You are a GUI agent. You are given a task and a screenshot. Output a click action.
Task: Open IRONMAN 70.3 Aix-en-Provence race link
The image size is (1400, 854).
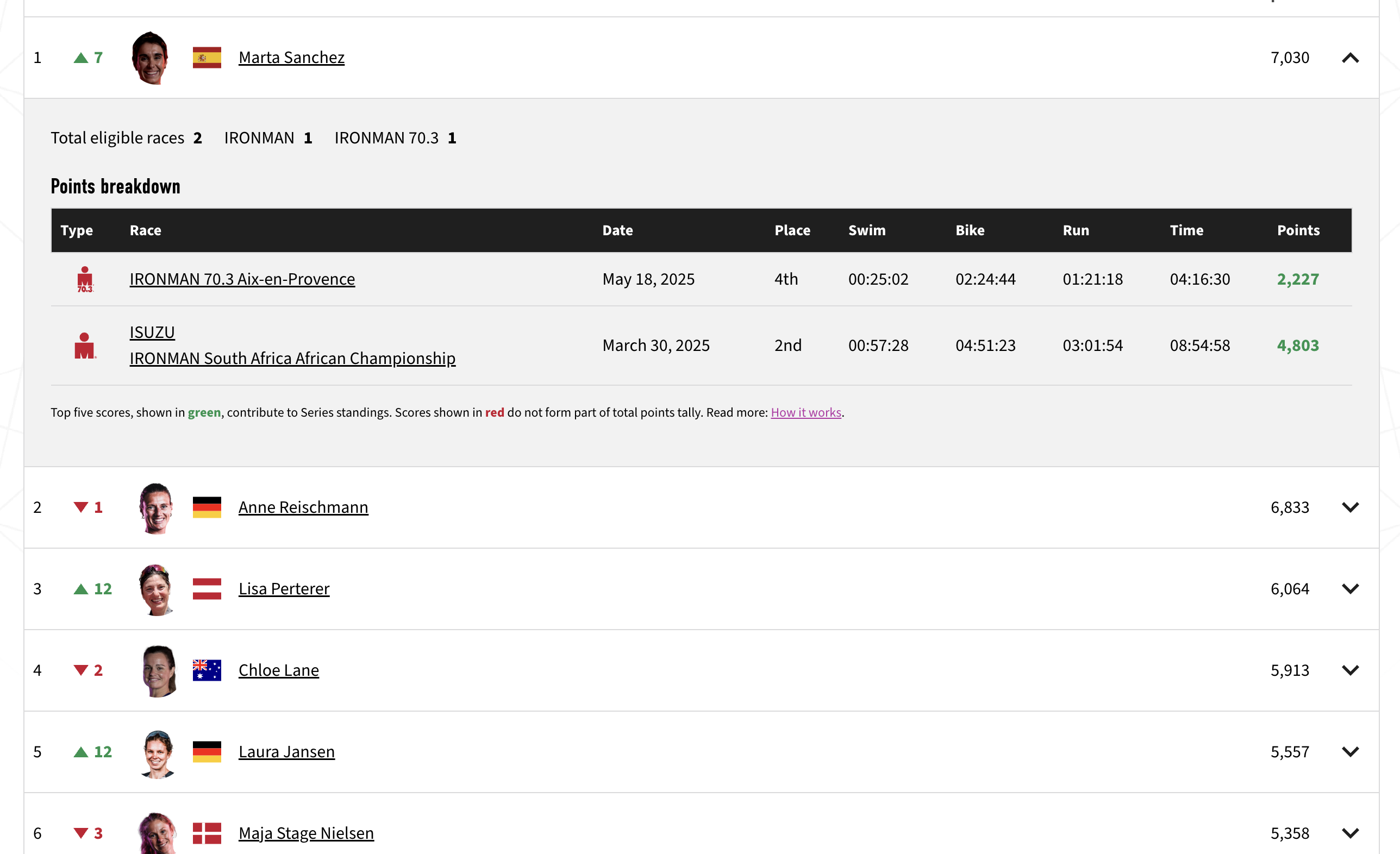[x=242, y=279]
